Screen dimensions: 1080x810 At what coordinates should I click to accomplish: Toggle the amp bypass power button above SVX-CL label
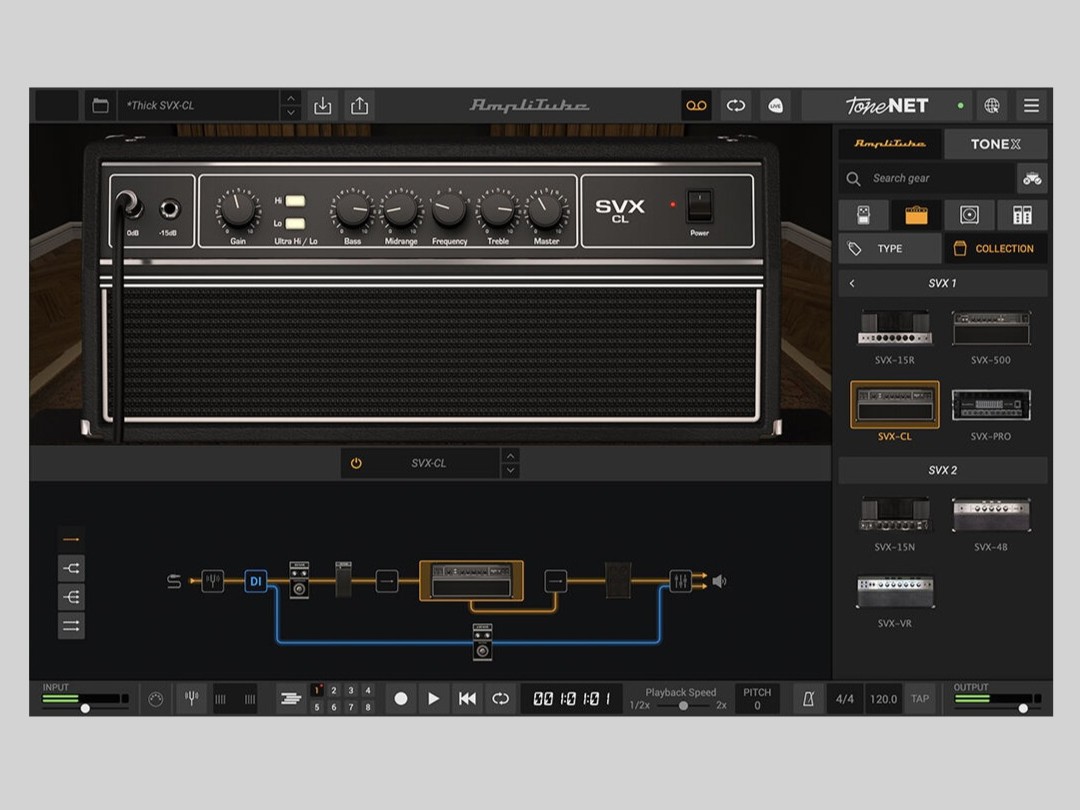356,462
